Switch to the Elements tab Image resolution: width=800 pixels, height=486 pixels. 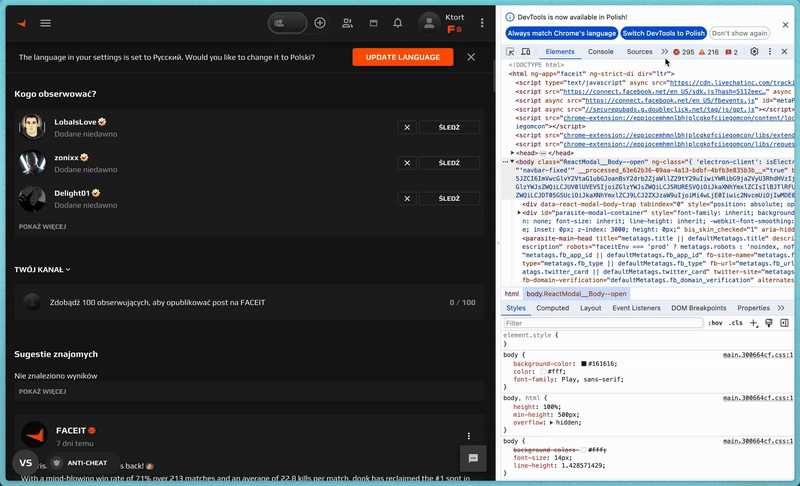(x=560, y=52)
